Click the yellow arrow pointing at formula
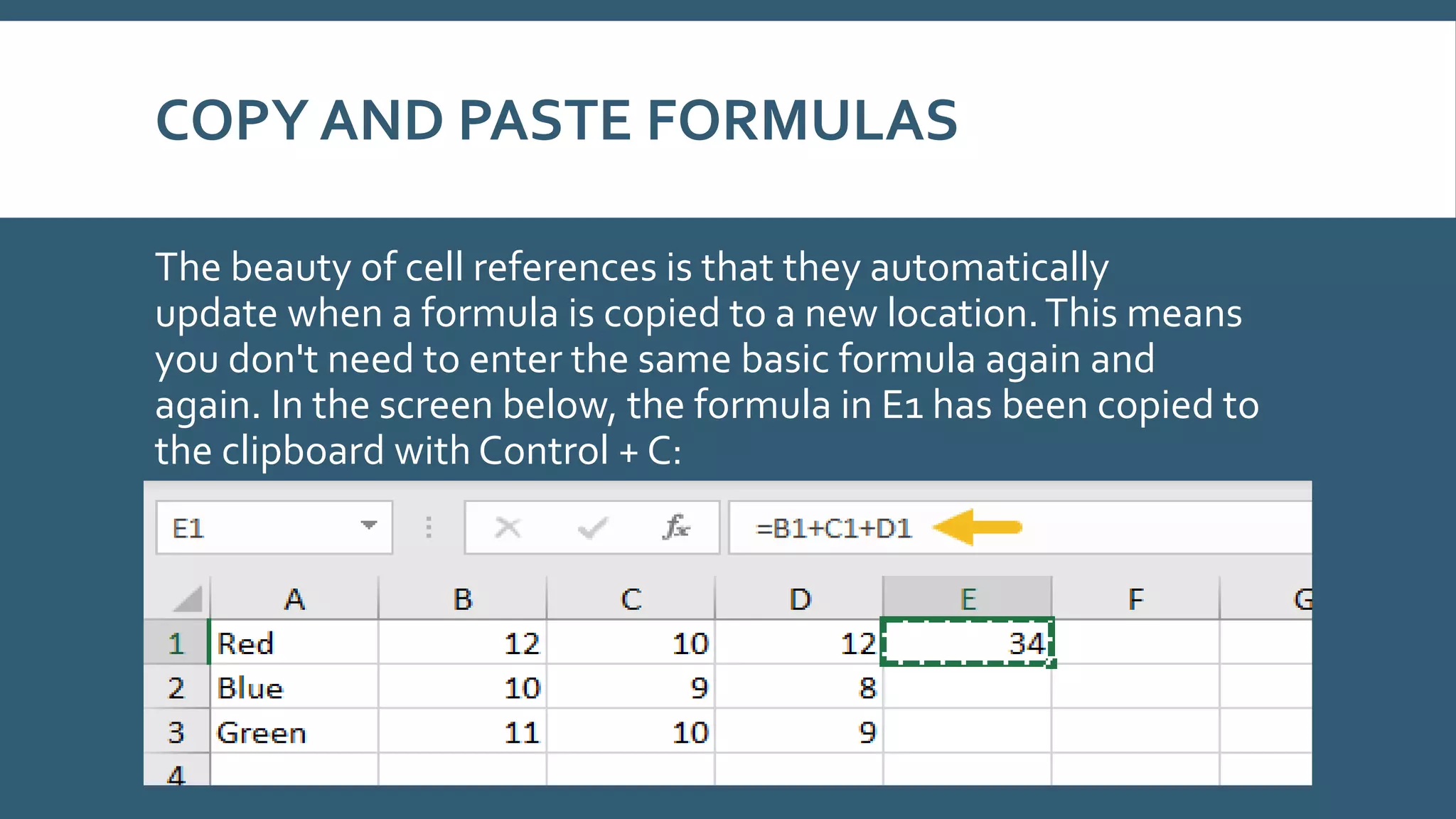This screenshot has height=819, width=1456. [x=977, y=528]
